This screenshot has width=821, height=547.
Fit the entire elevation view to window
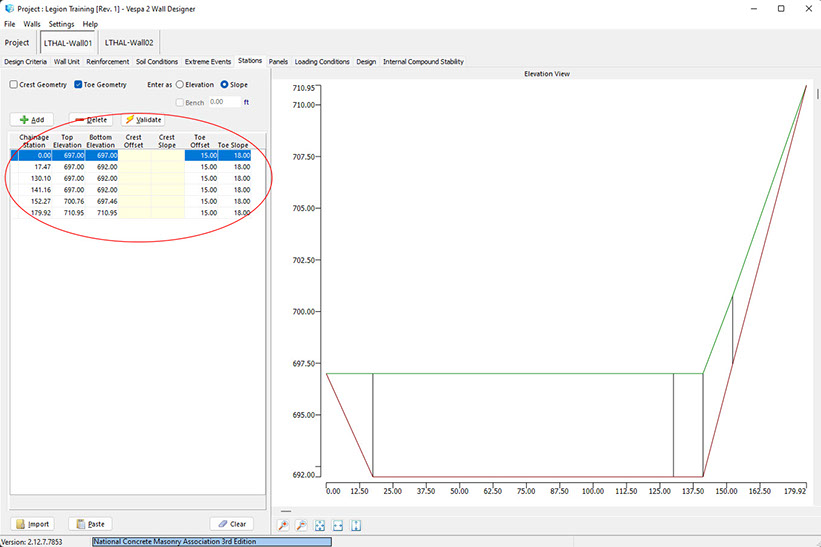(320, 525)
